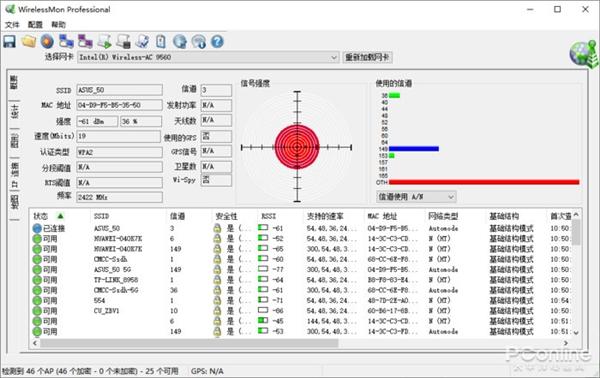Click the purple network computers icon
This screenshot has height=378, width=600.
[x=85, y=41]
